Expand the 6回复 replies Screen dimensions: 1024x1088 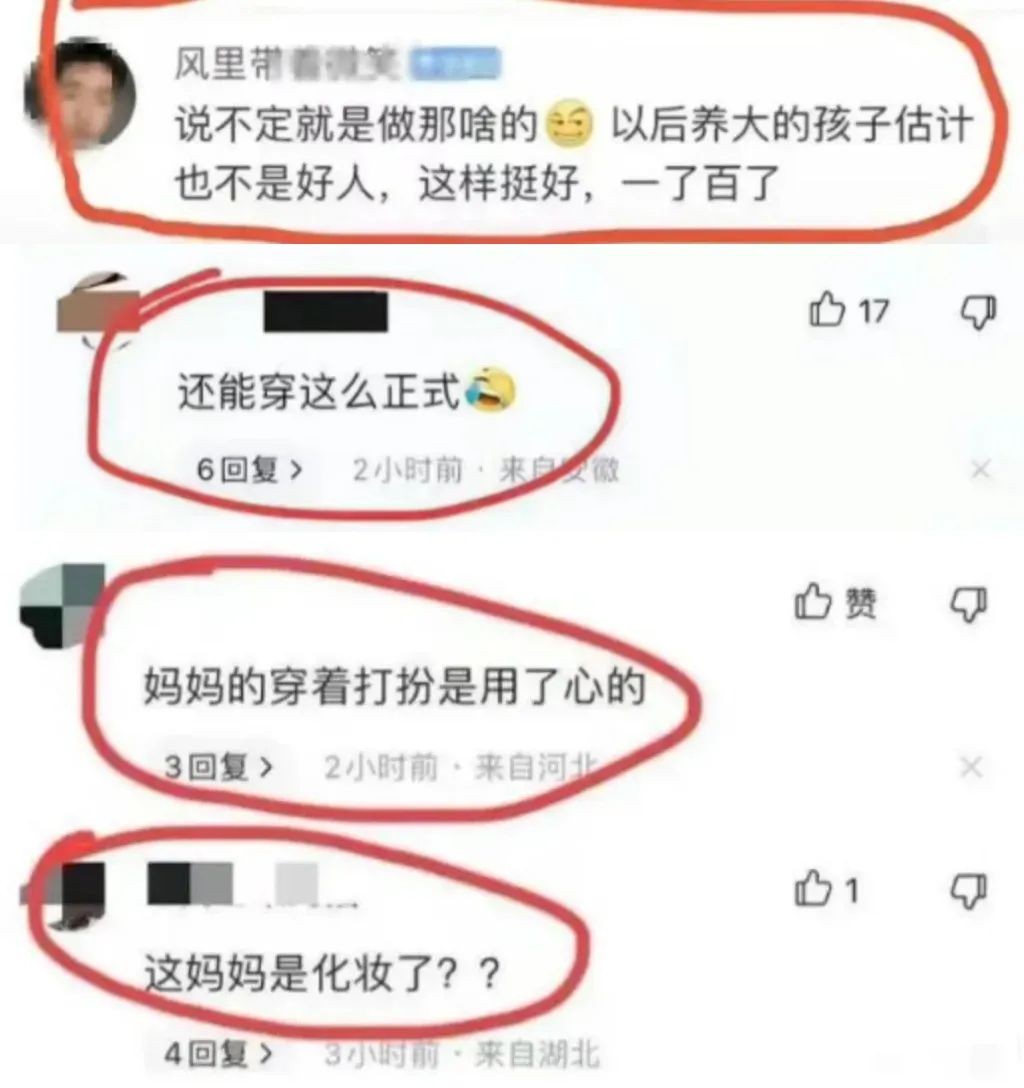[x=250, y=470]
